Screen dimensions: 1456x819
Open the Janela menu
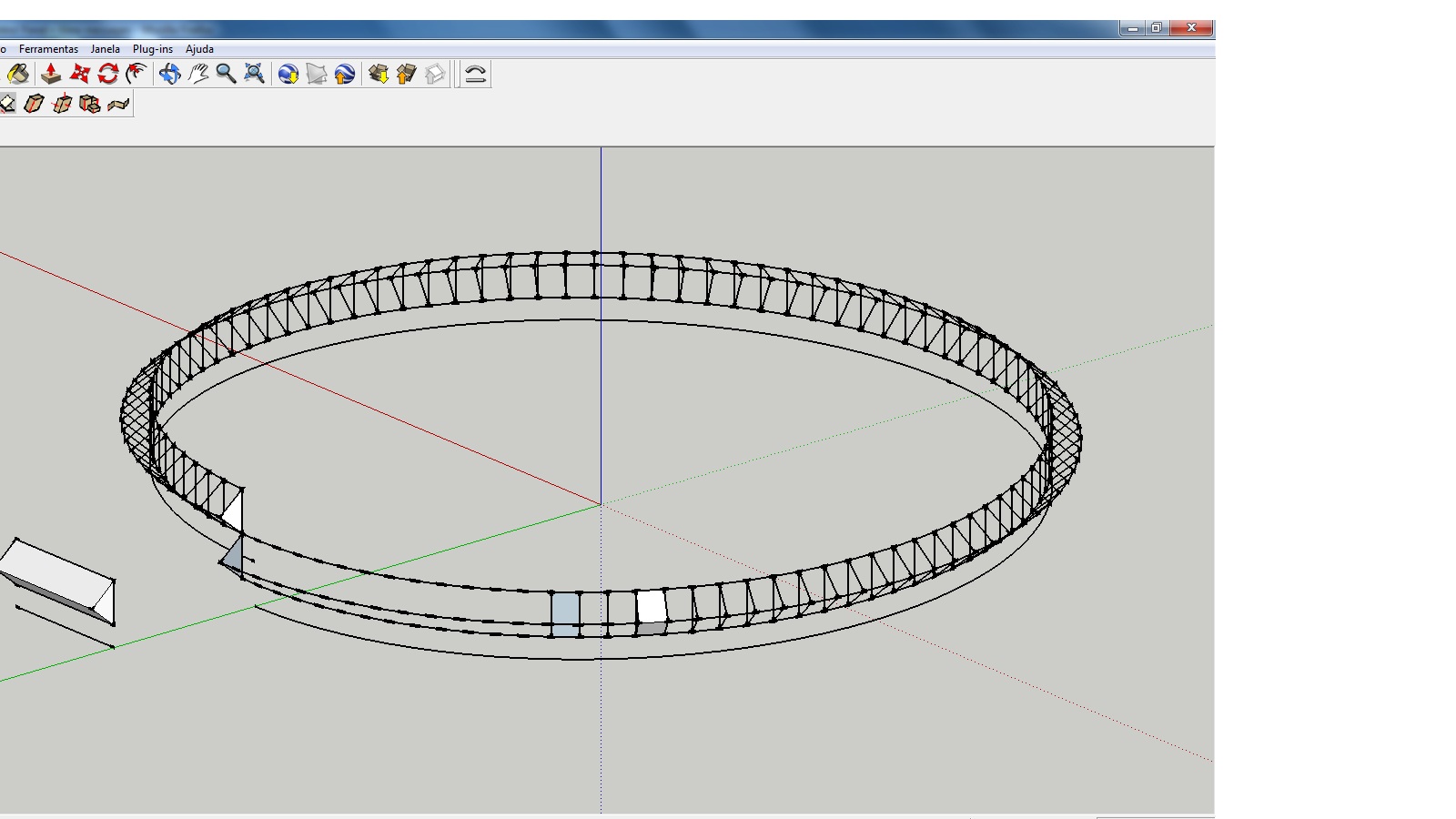[x=106, y=49]
